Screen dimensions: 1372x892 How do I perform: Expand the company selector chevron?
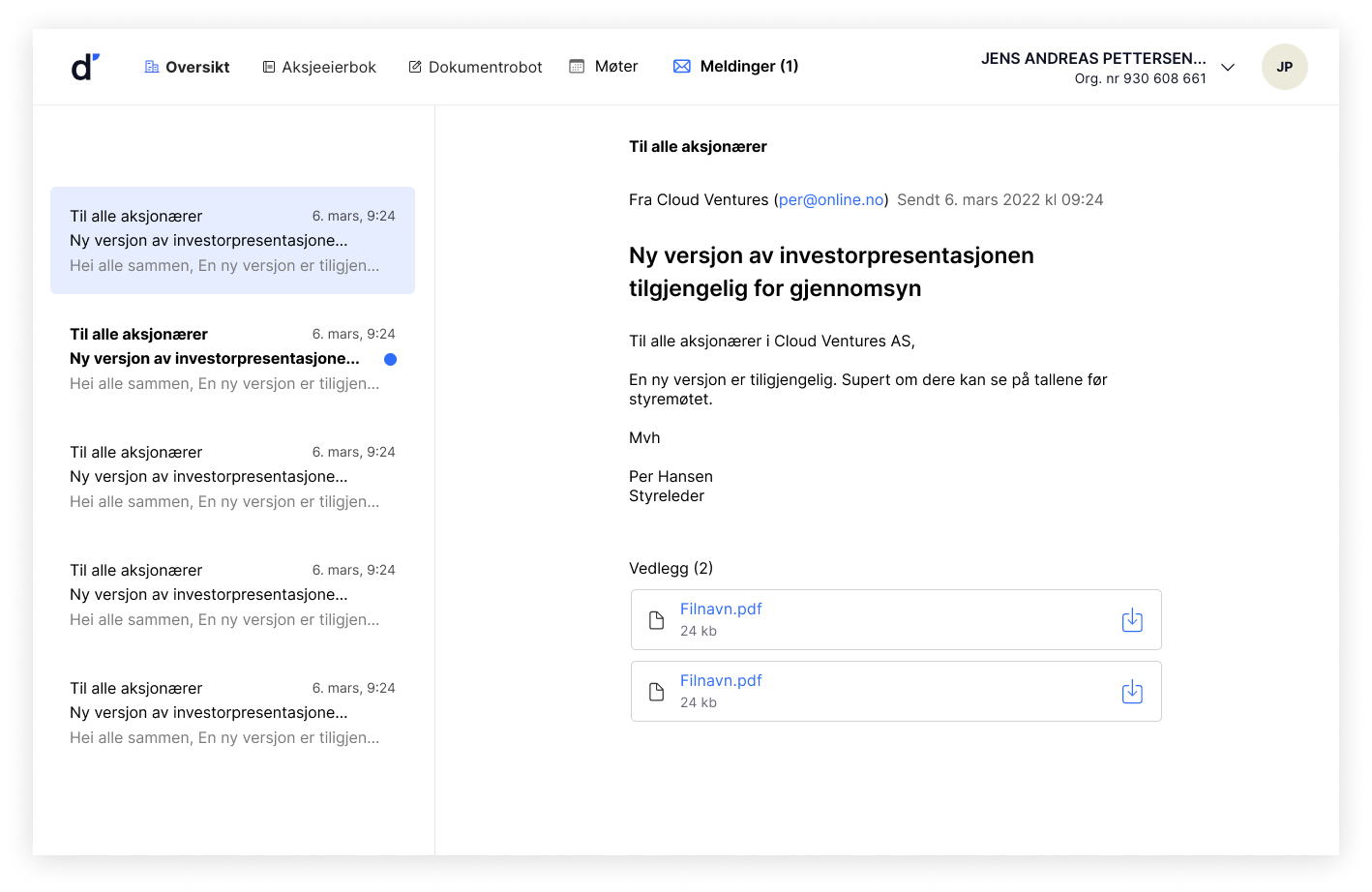pyautogui.click(x=1228, y=68)
